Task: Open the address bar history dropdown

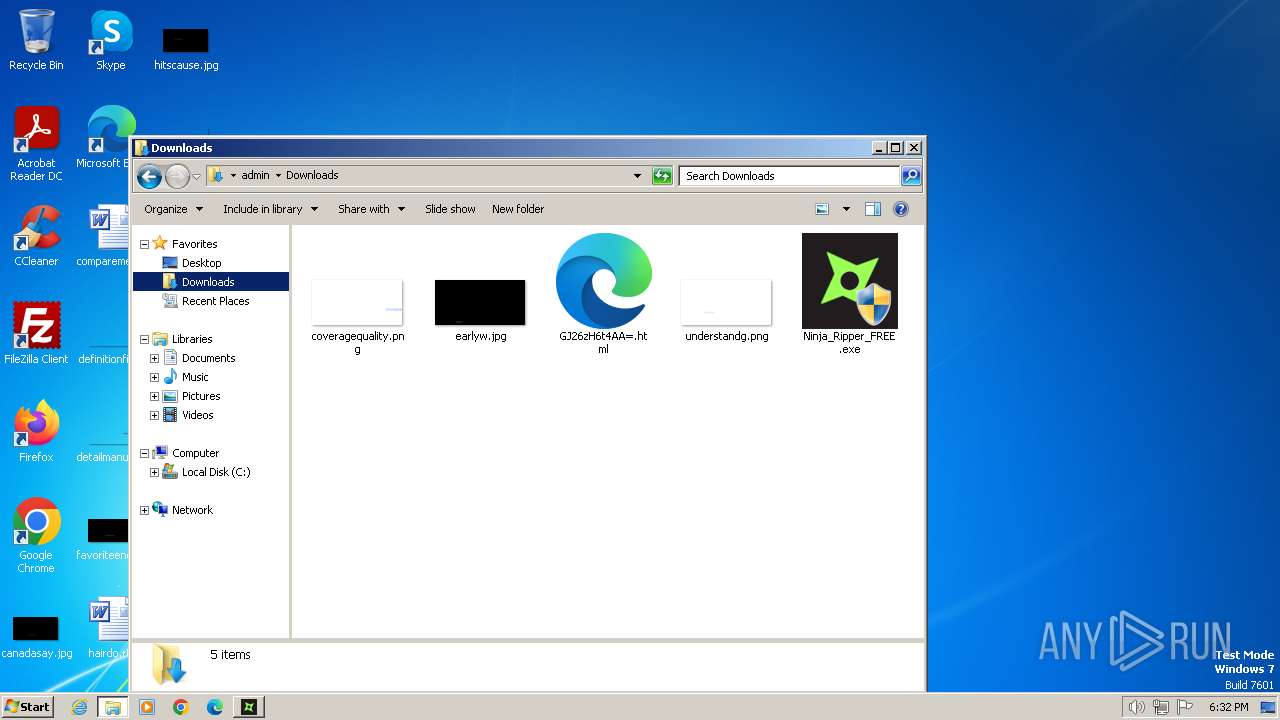Action: click(x=637, y=176)
